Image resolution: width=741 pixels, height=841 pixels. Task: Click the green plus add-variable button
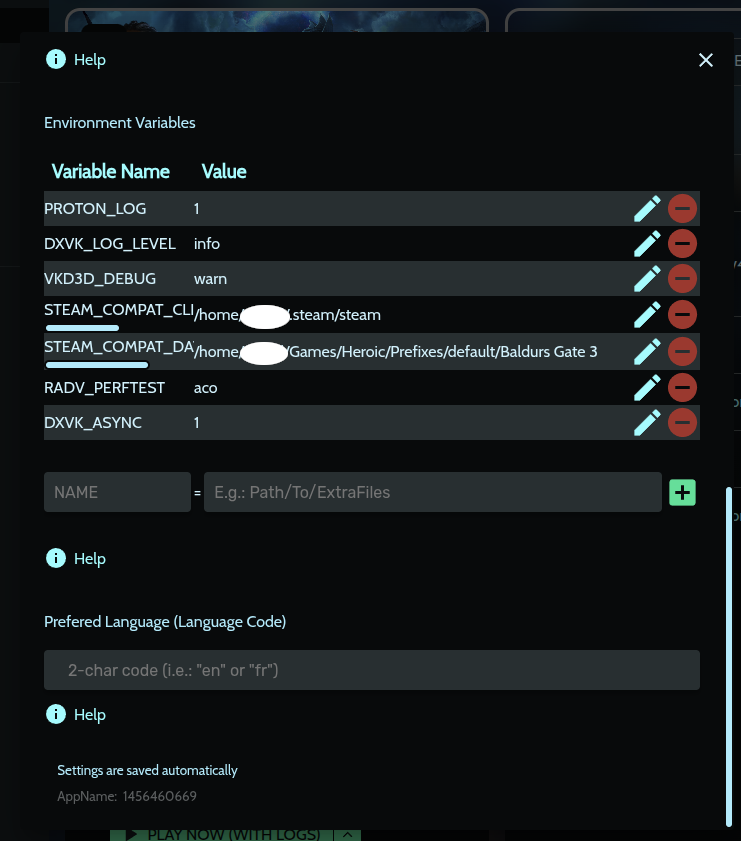[x=682, y=492]
